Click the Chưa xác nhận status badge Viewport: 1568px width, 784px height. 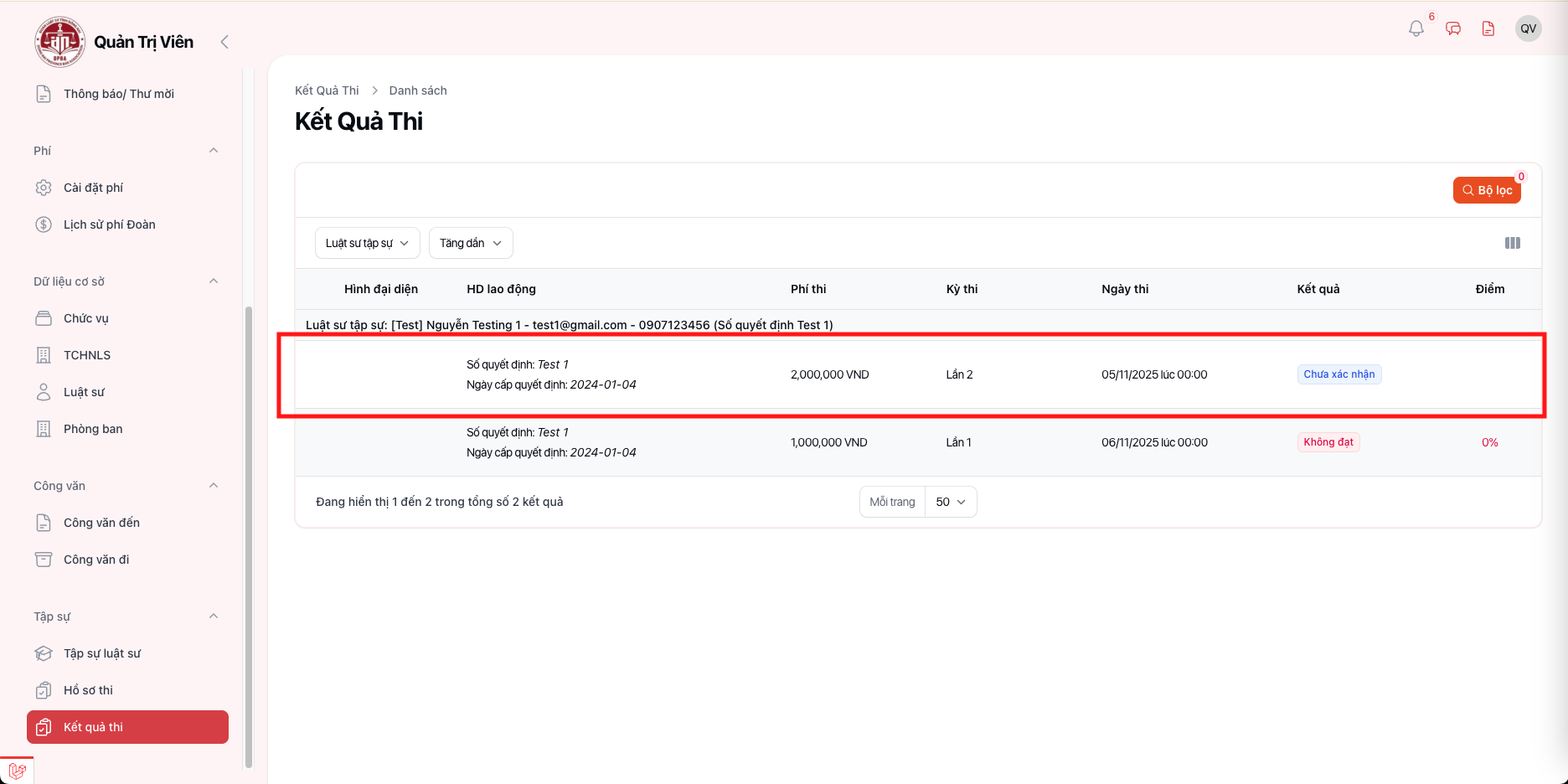[1338, 374]
